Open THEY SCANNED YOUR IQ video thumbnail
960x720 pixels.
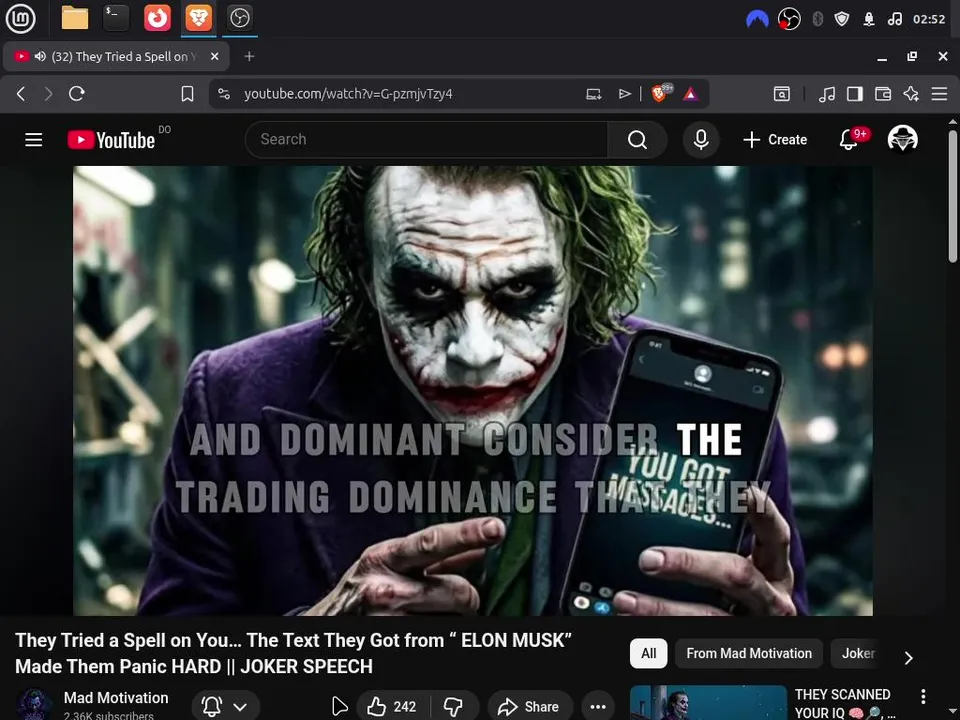coord(708,702)
